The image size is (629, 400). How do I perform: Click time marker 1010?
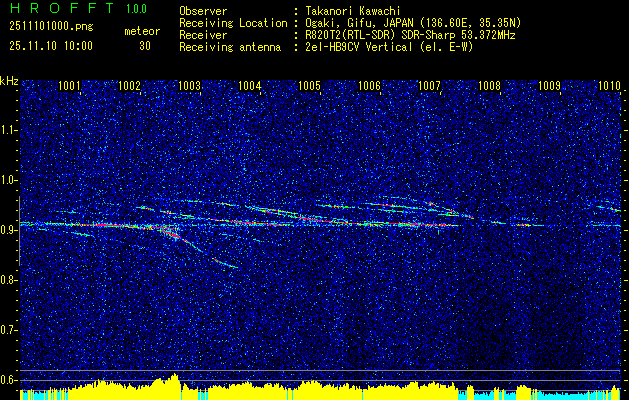tap(609, 85)
